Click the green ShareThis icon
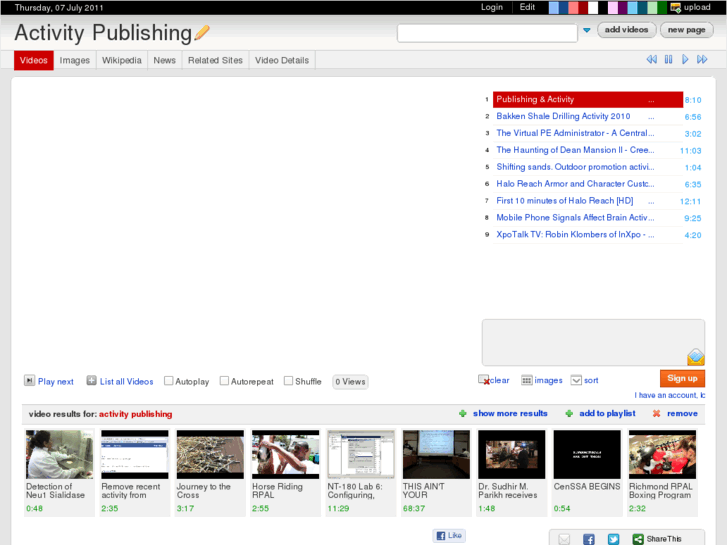Image resolution: width=727 pixels, height=545 pixels. pyautogui.click(x=638, y=539)
